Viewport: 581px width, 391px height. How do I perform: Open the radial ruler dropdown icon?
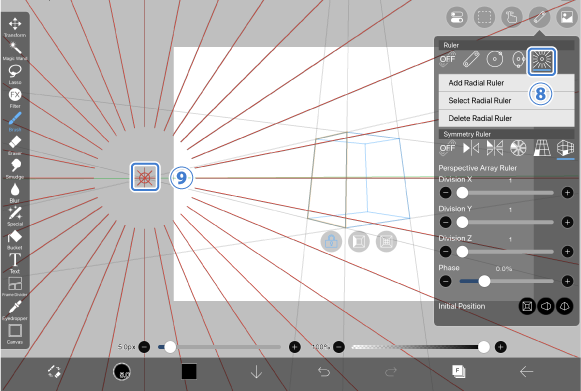(542, 61)
